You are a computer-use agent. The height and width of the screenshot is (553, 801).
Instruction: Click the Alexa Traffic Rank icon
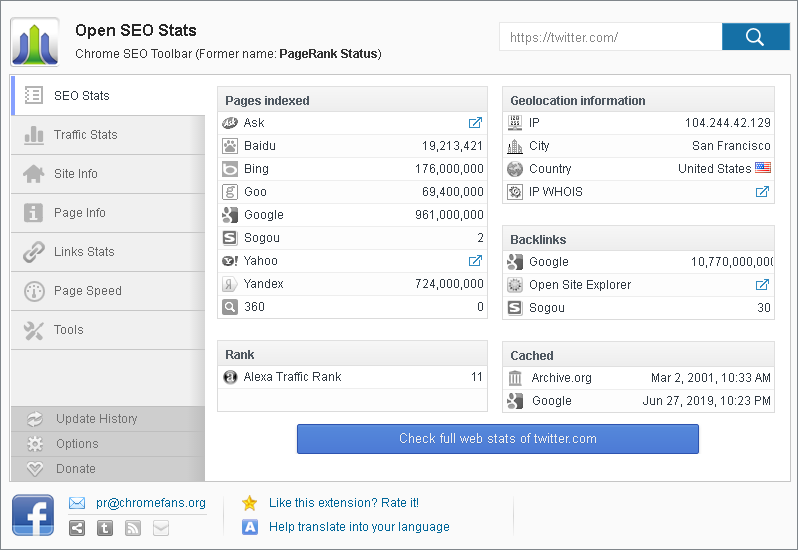tap(230, 377)
